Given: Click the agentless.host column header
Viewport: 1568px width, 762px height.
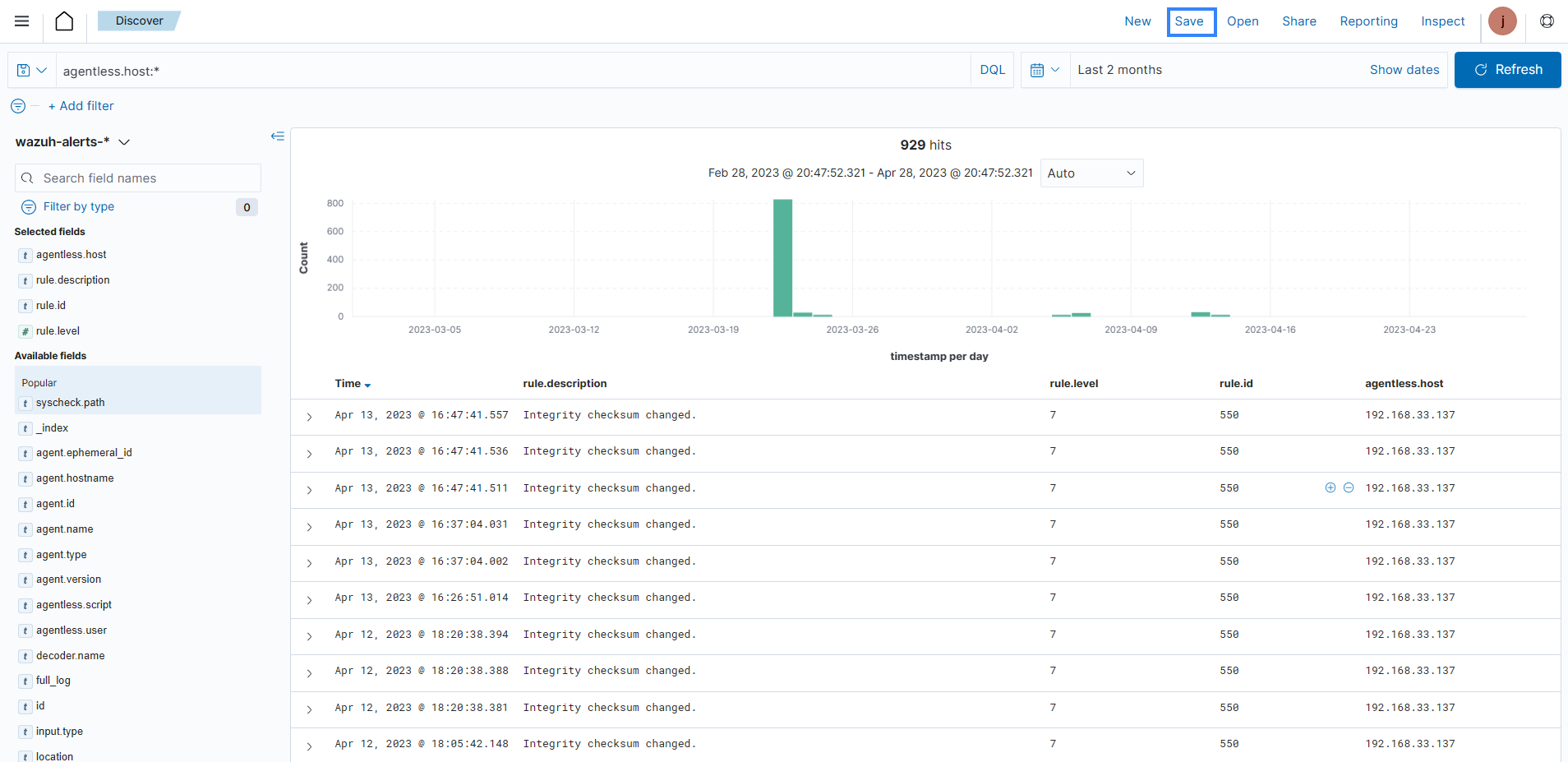Looking at the screenshot, I should point(1404,384).
